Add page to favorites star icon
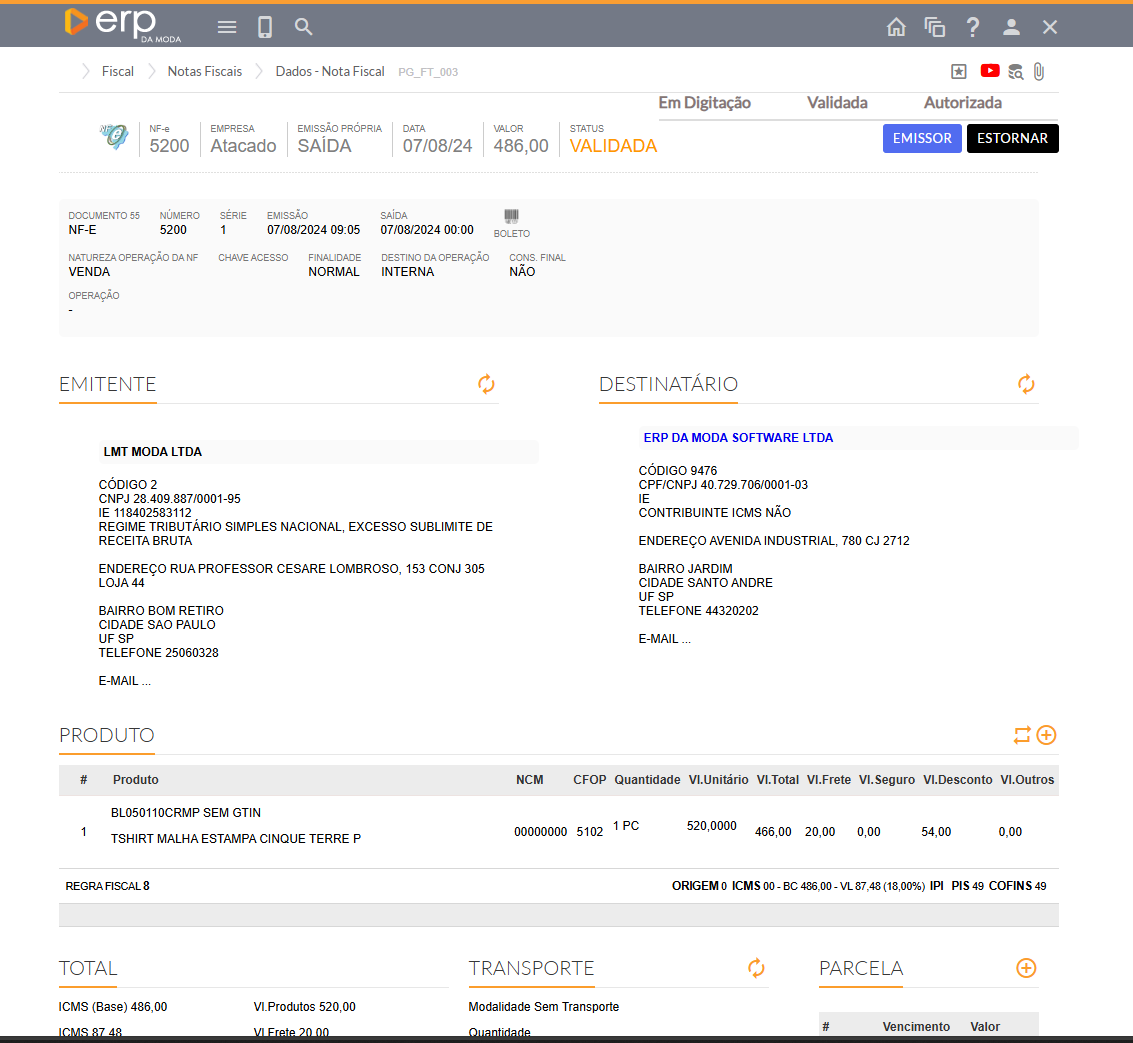Viewport: 1133px width, 1043px height. click(x=959, y=71)
